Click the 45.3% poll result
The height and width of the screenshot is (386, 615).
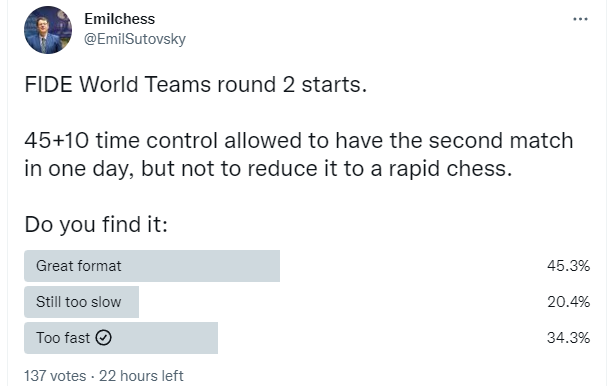coord(568,266)
